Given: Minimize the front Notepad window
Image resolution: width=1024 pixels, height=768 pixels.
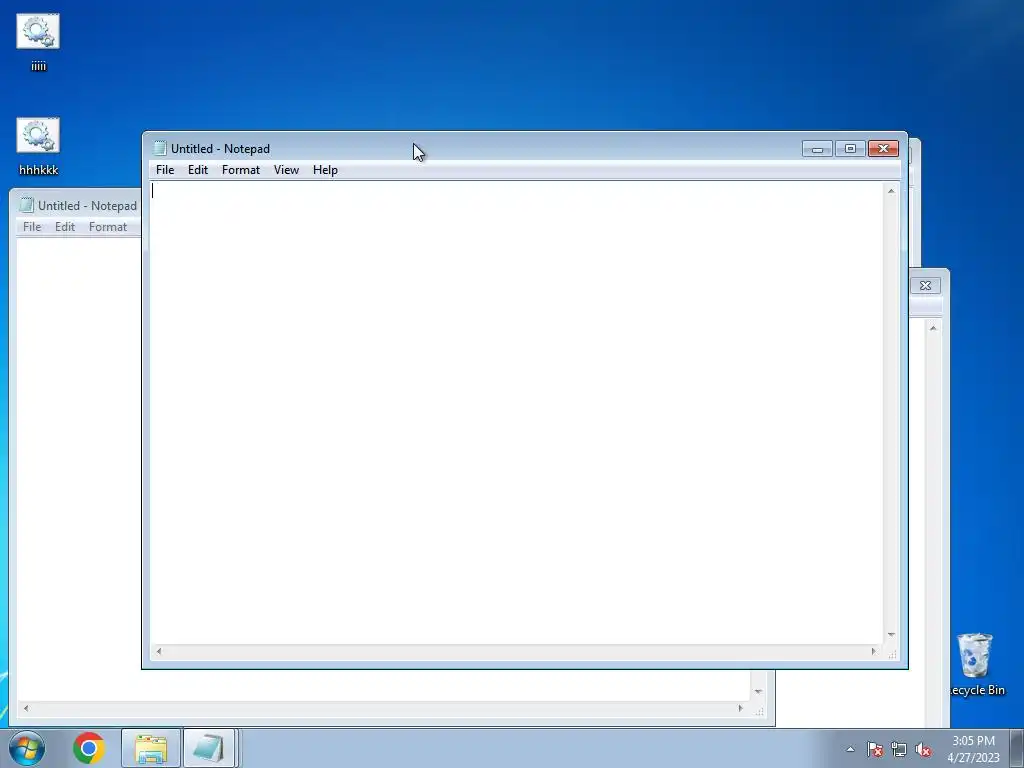Looking at the screenshot, I should click(817, 149).
